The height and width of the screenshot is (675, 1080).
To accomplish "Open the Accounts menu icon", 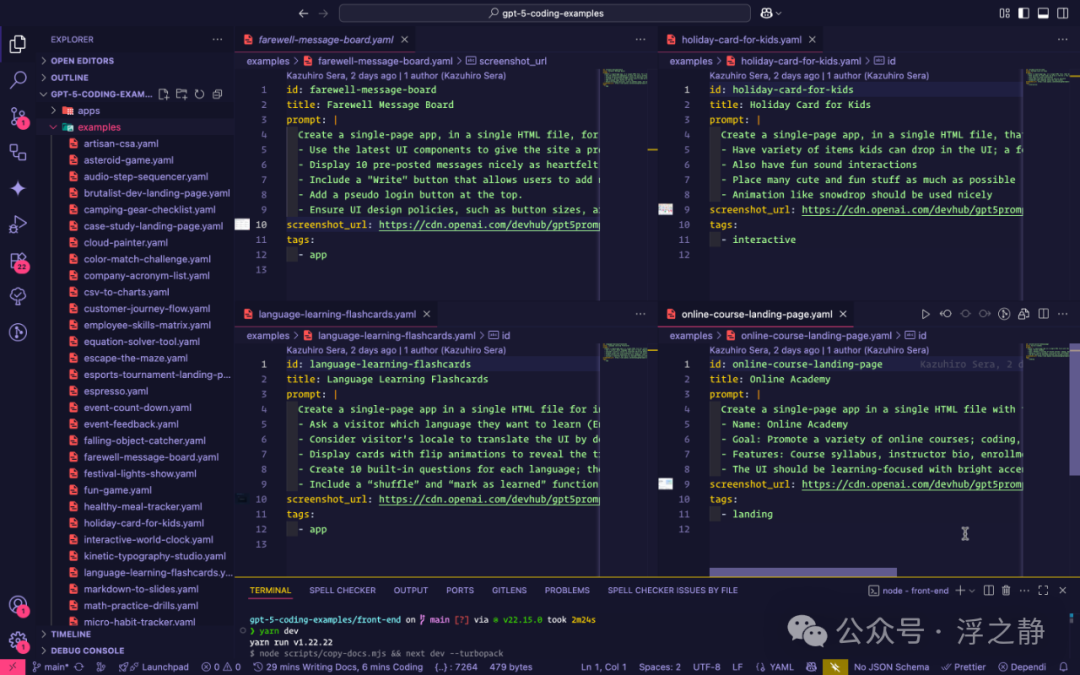I will point(18,605).
